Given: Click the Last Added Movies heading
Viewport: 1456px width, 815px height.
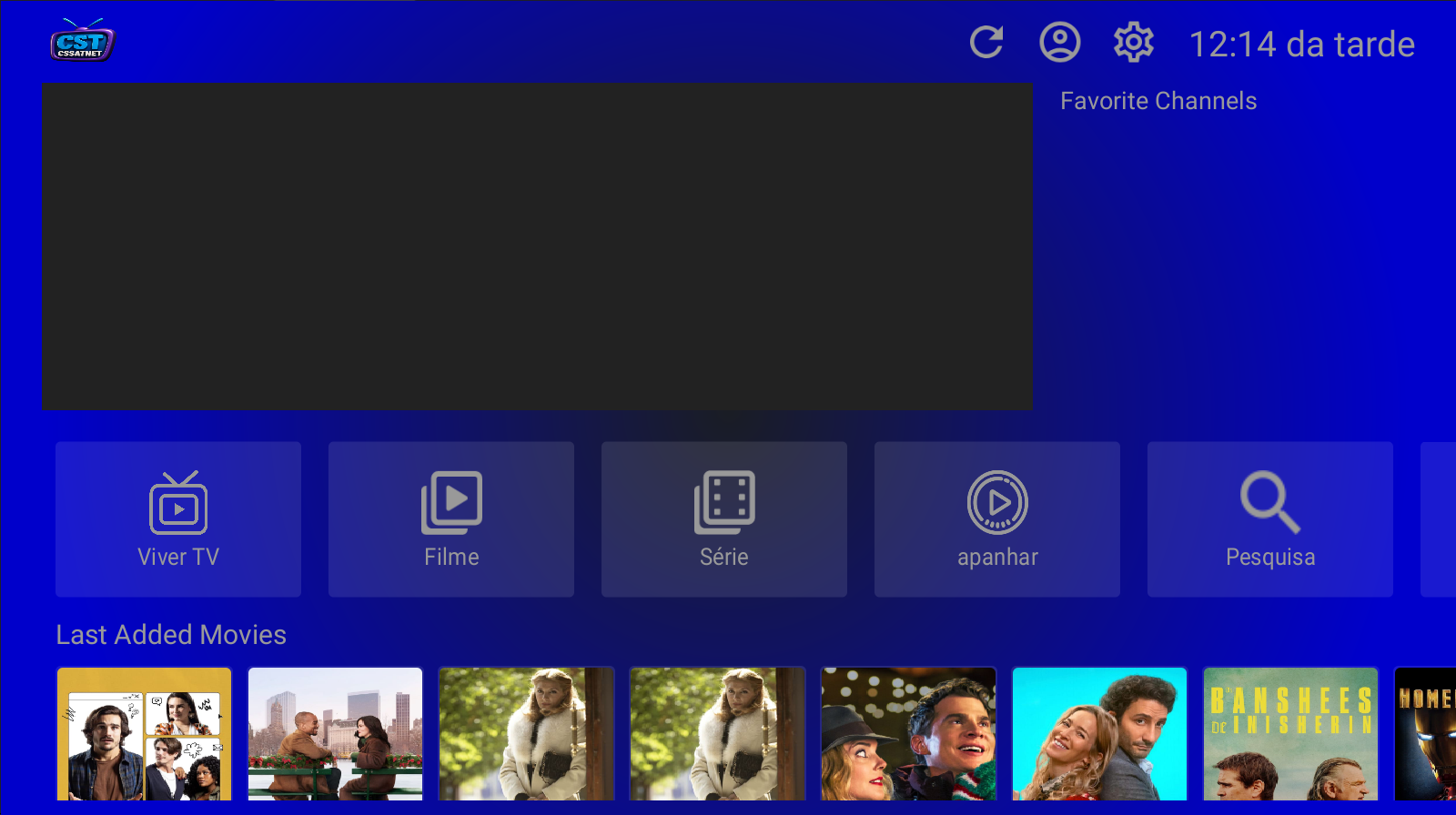Looking at the screenshot, I should (171, 635).
